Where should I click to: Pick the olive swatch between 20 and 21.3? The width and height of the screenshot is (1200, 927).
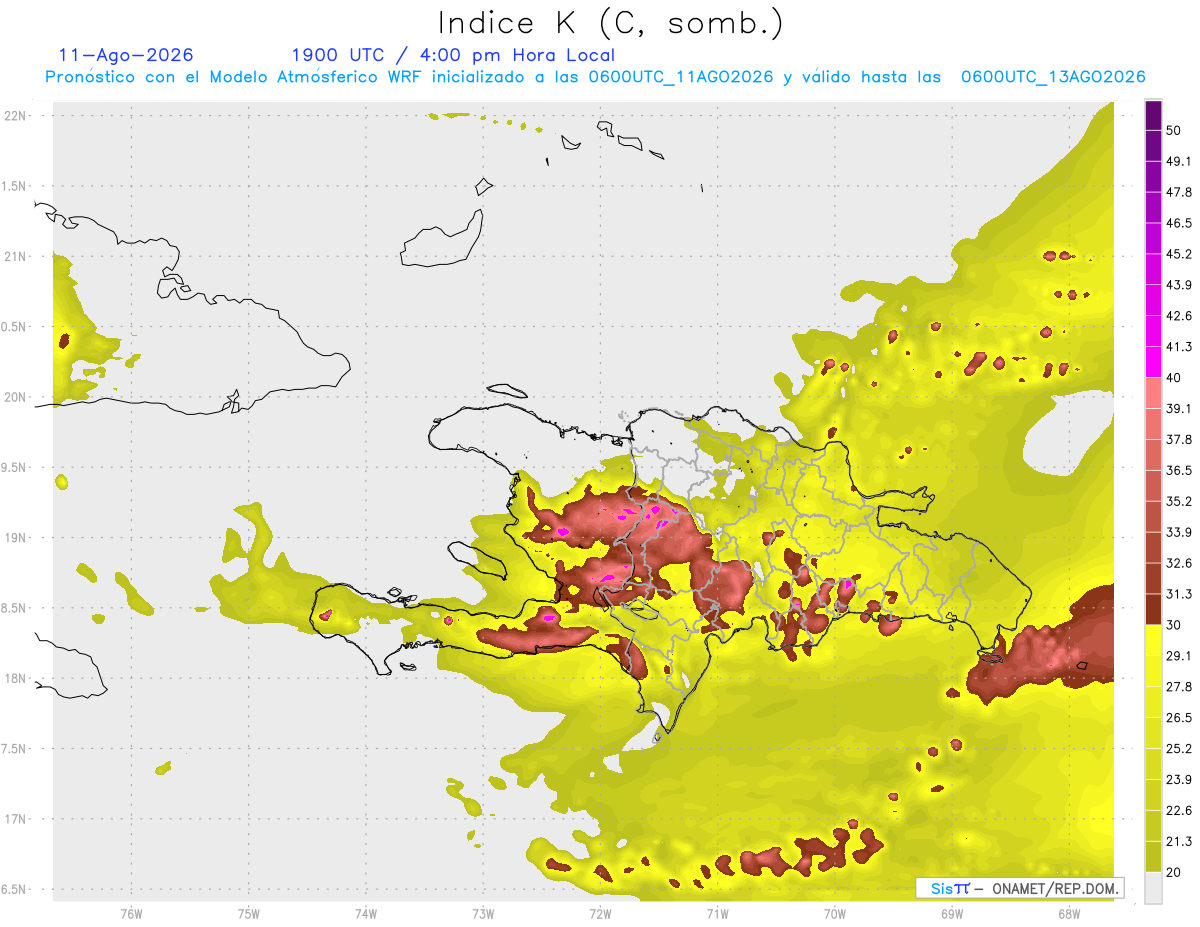[1153, 856]
